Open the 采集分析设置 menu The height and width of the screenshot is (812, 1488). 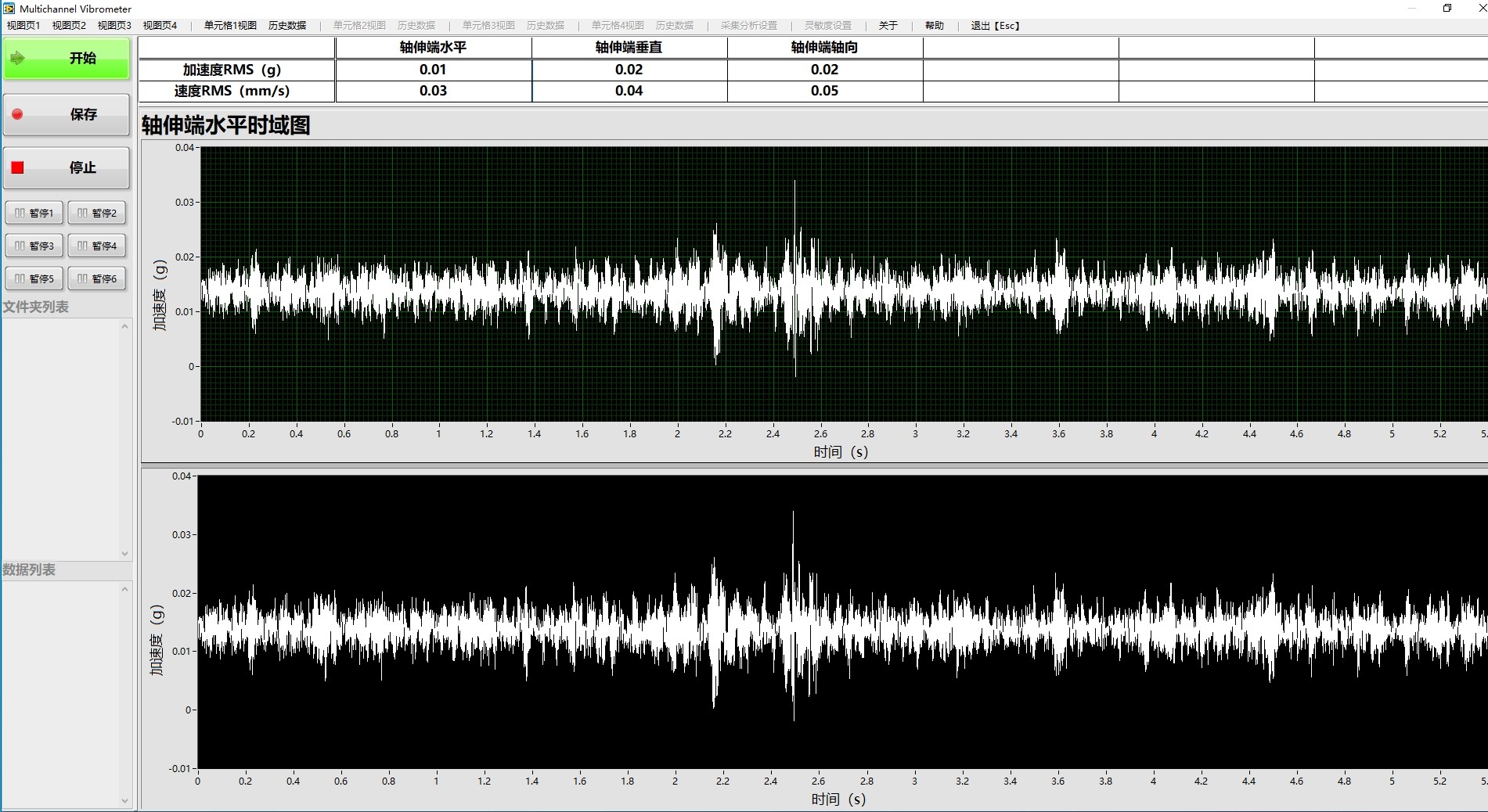749,26
